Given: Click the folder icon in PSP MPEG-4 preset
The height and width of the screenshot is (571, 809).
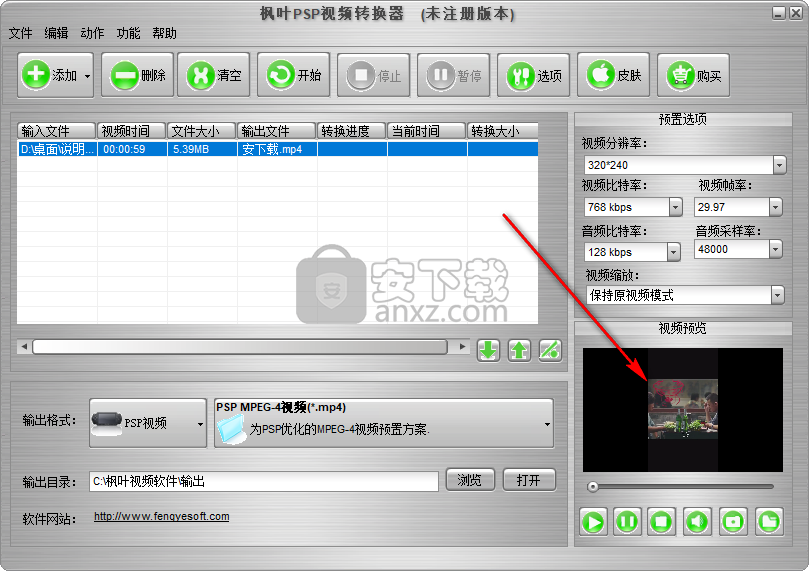Looking at the screenshot, I should 231,430.
